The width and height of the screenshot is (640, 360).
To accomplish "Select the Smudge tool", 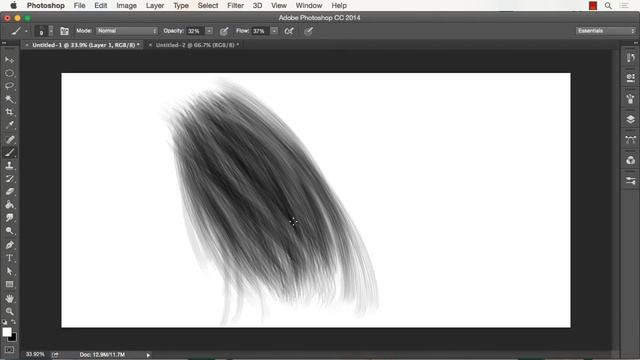I will pos(9,218).
